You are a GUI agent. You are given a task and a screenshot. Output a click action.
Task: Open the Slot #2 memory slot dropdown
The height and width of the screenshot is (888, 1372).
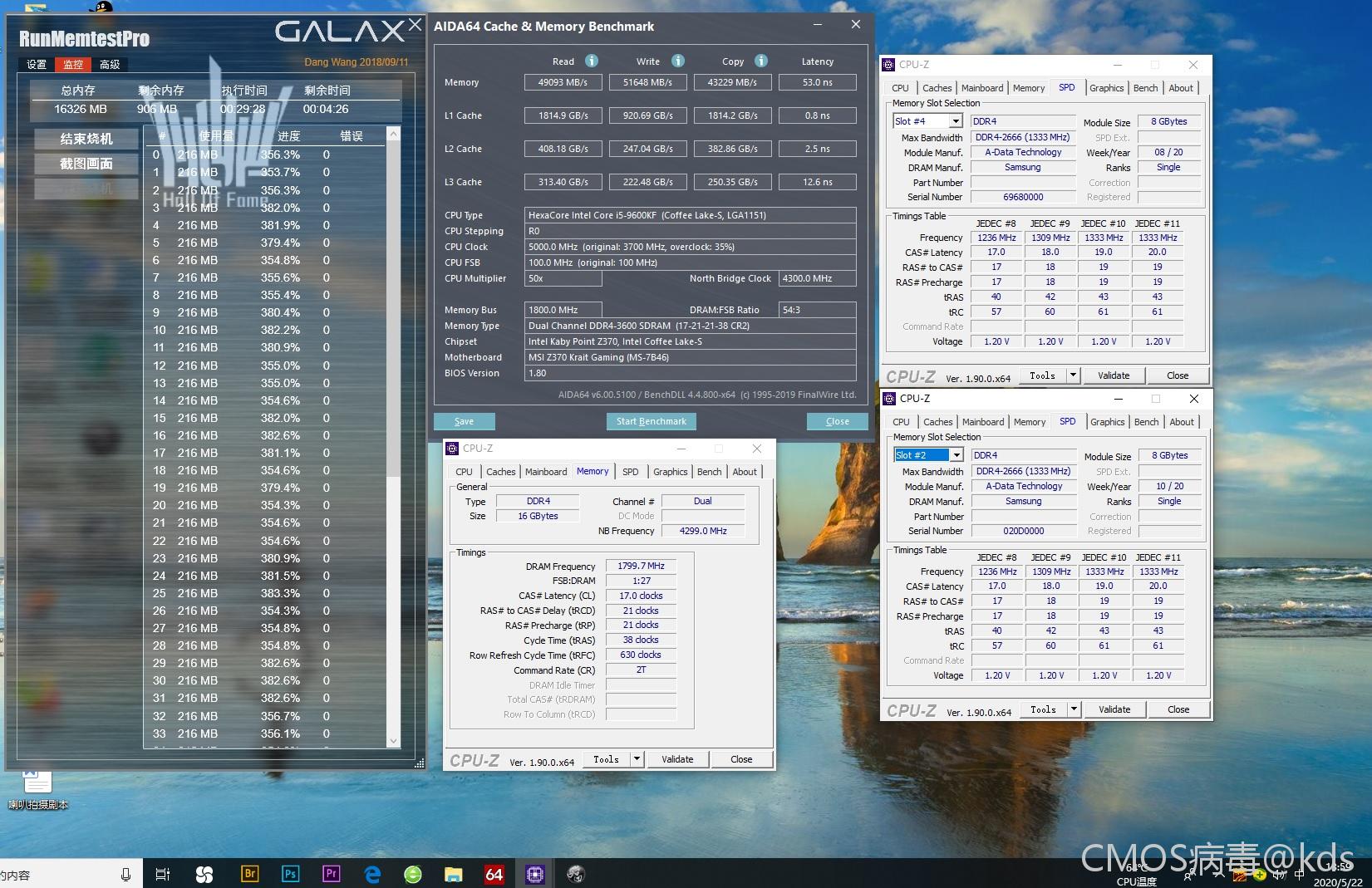[x=956, y=455]
